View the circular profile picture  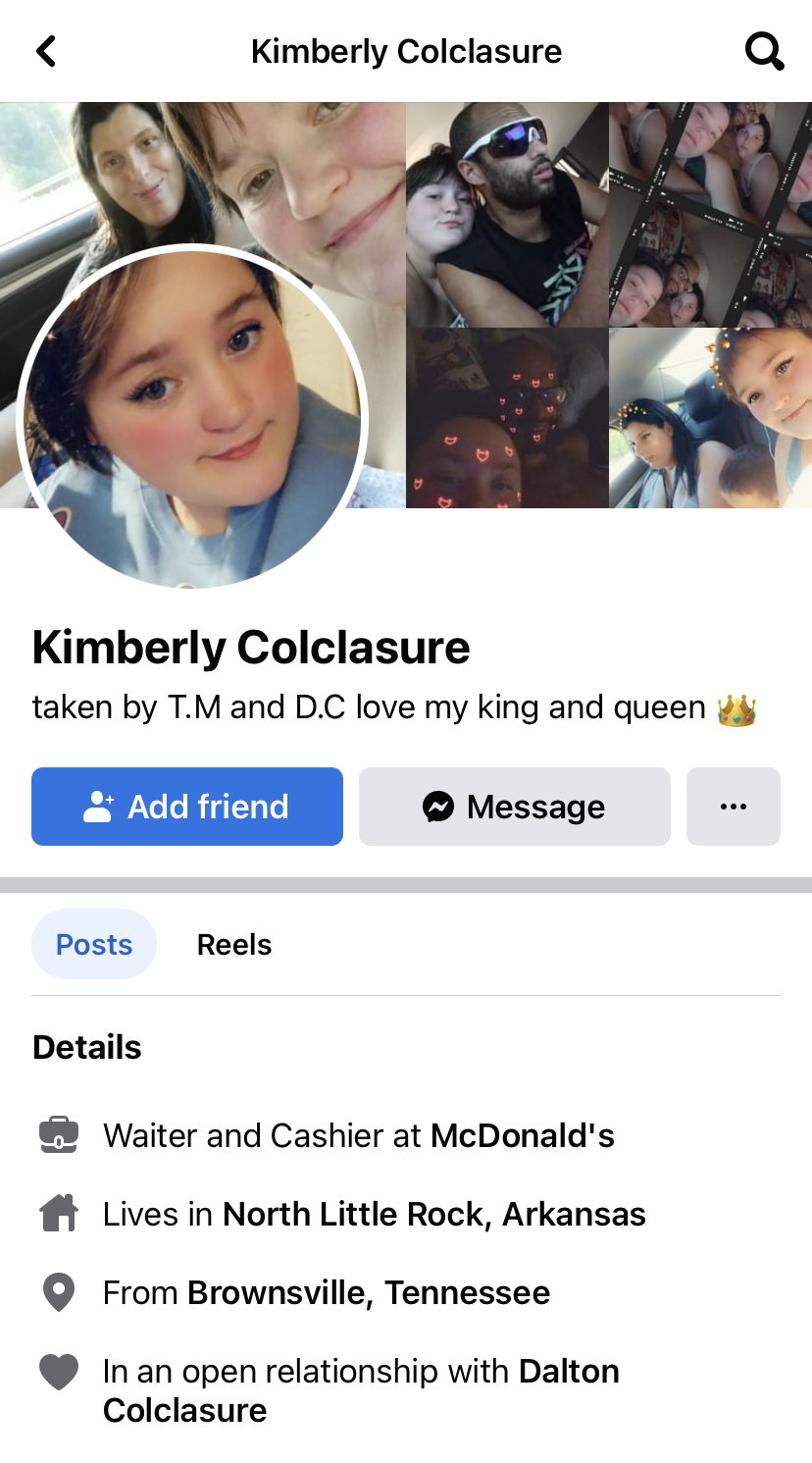coord(192,416)
